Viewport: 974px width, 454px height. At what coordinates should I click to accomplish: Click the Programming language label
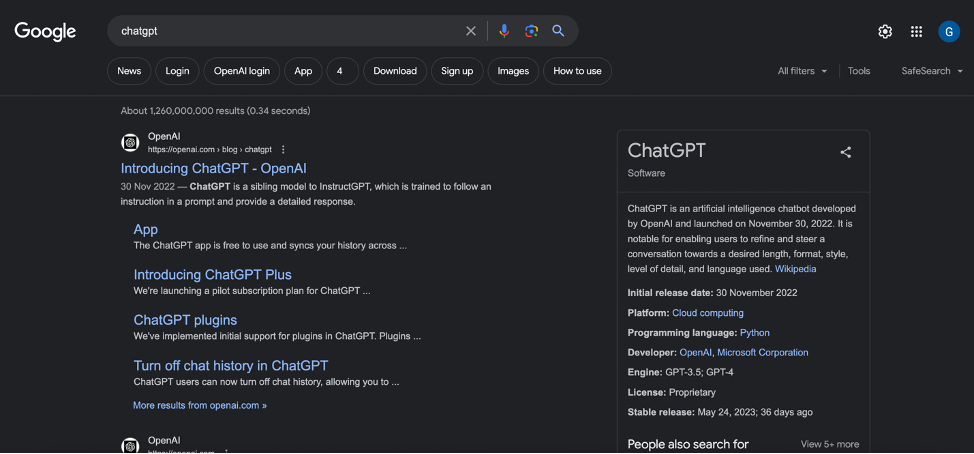pos(683,333)
